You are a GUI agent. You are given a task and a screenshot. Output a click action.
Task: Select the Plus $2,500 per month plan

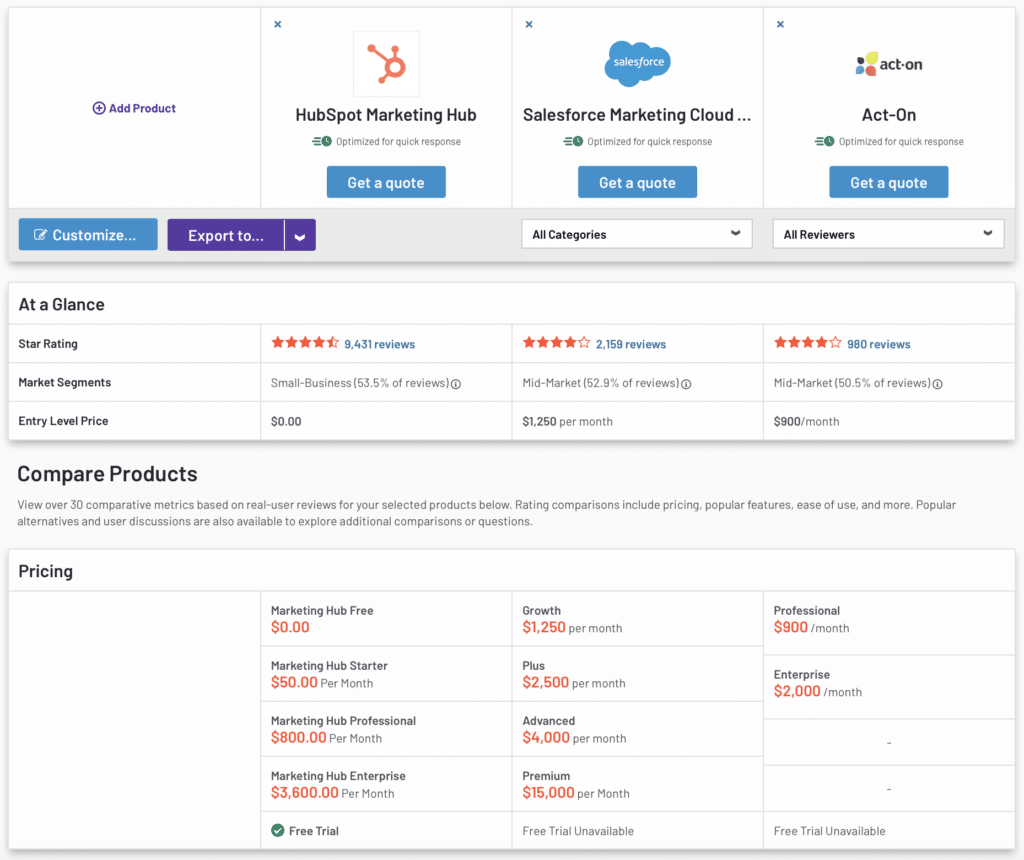[x=637, y=674]
